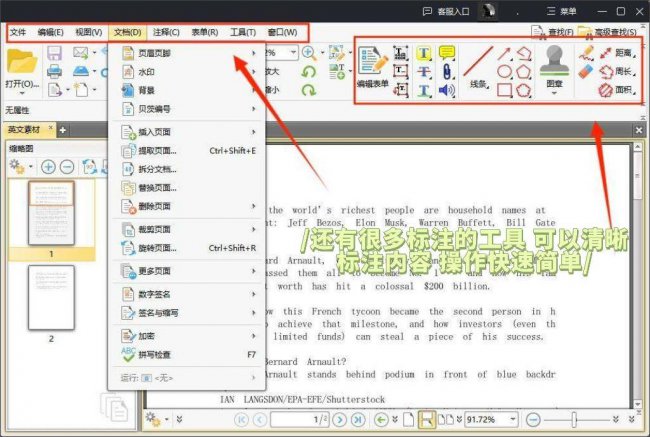Choose 拆分文档 from Document menu
Image resolution: width=650 pixels, height=437 pixels.
click(x=189, y=169)
